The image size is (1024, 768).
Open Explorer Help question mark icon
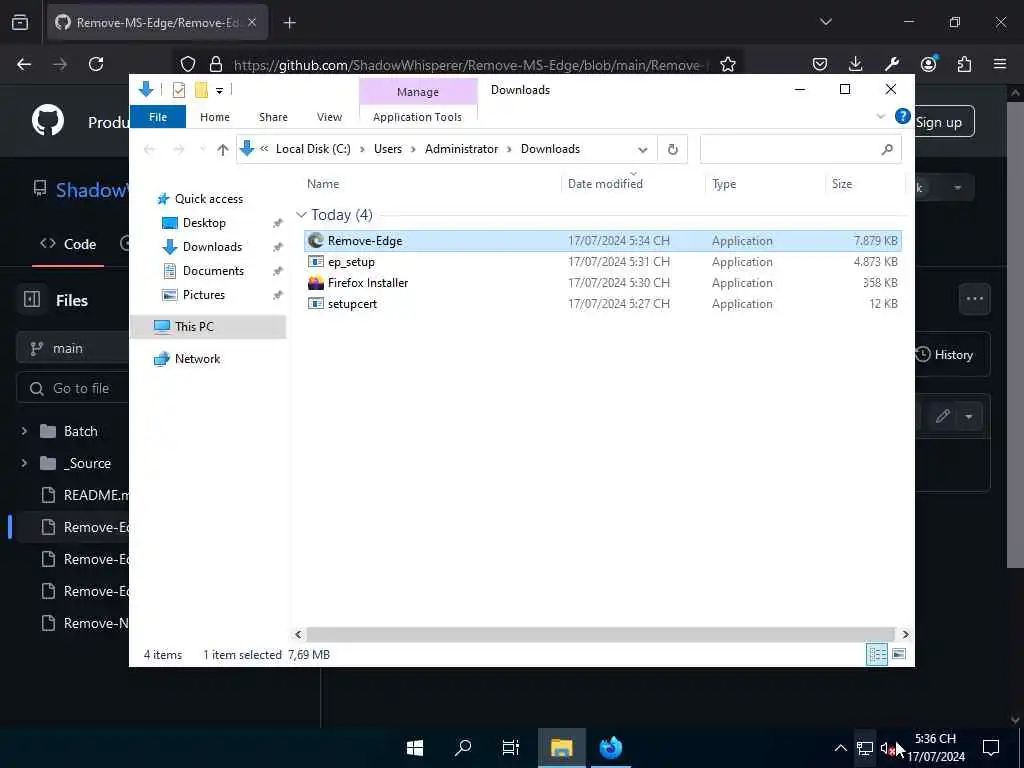point(903,116)
